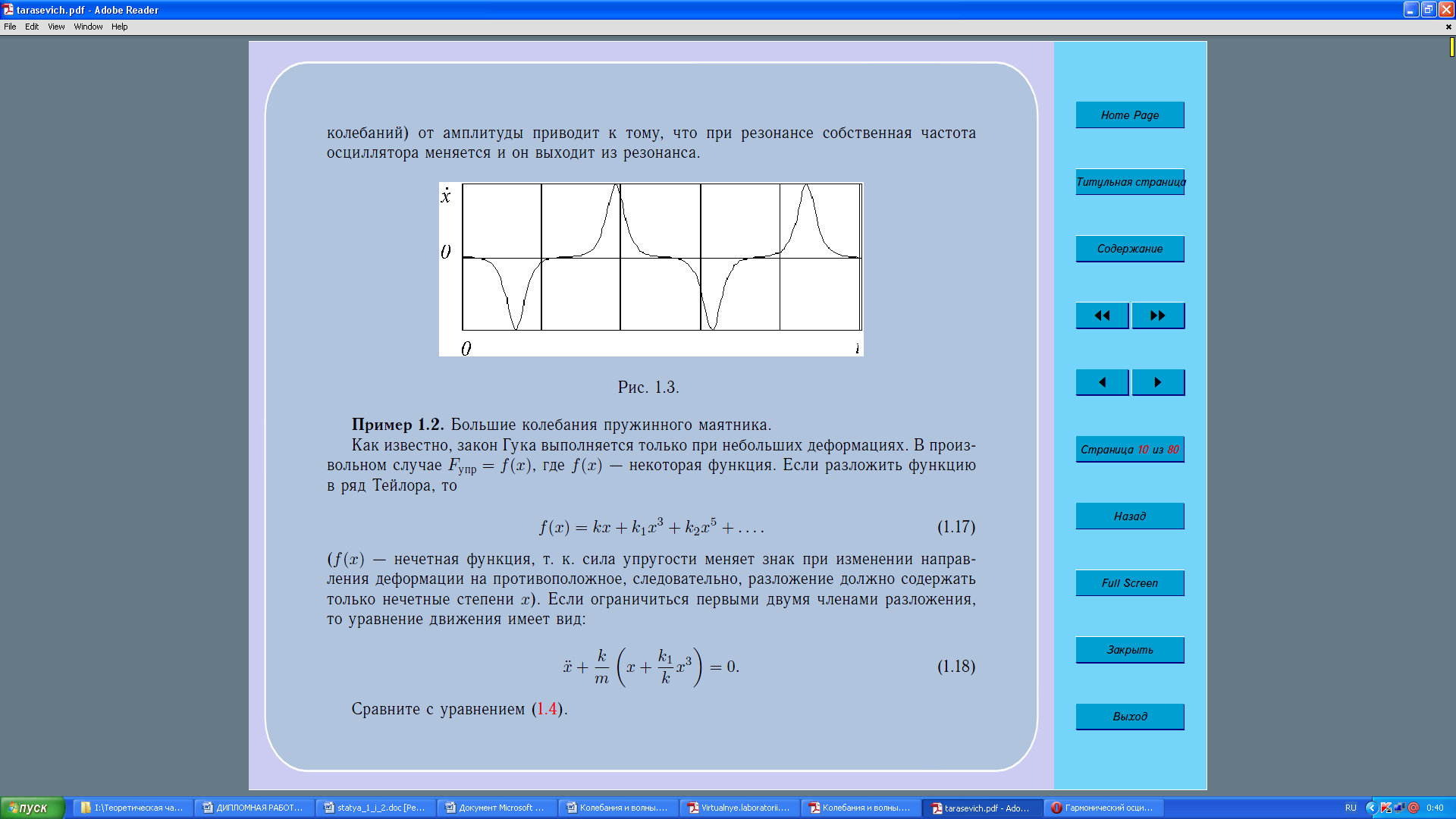The width and height of the screenshot is (1456, 819).
Task: Switch to Virtualnye.laboratorii PDF in taskbar
Action: (x=739, y=808)
